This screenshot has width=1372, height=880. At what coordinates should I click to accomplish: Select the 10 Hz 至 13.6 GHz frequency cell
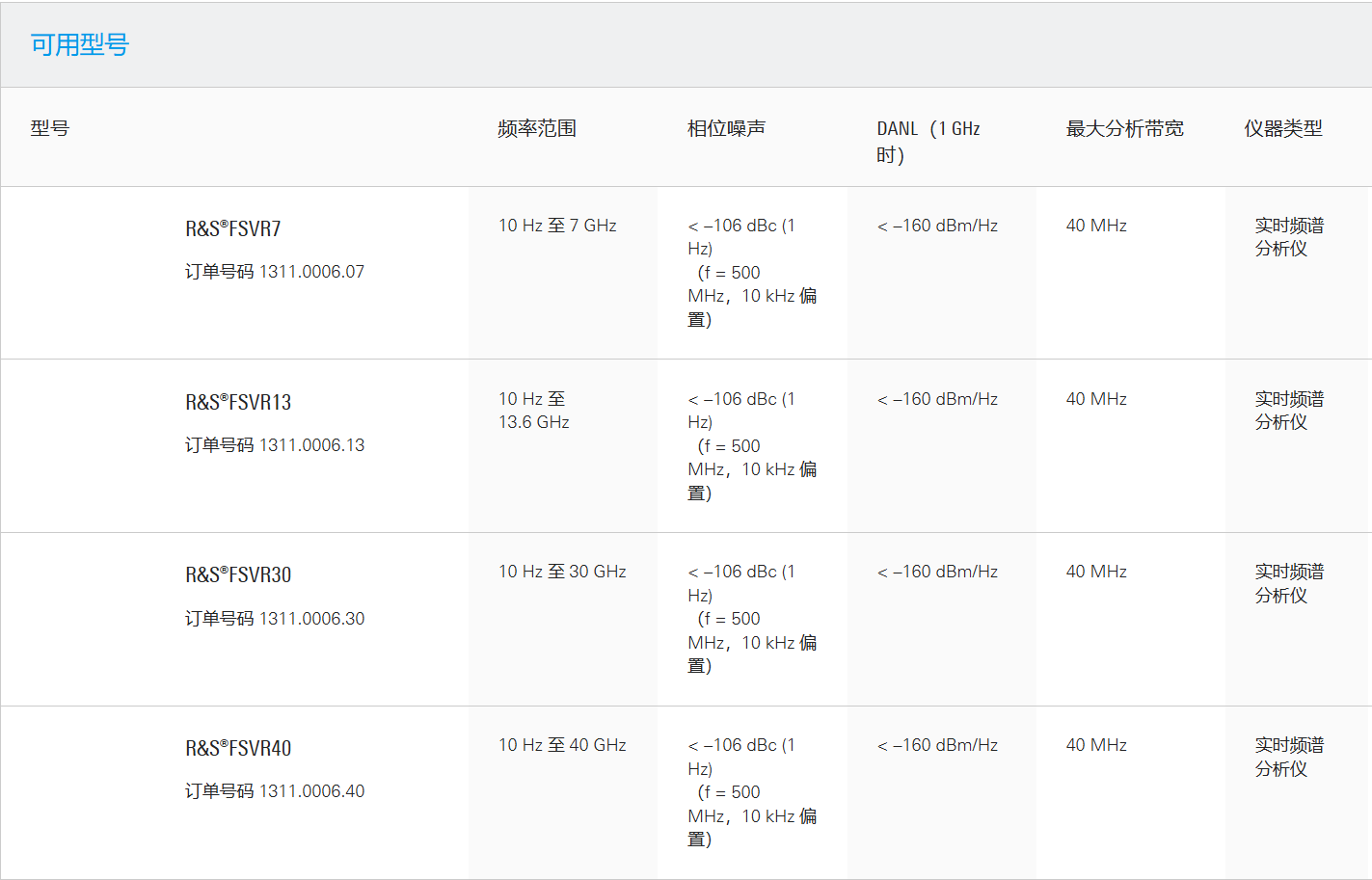pos(533,411)
